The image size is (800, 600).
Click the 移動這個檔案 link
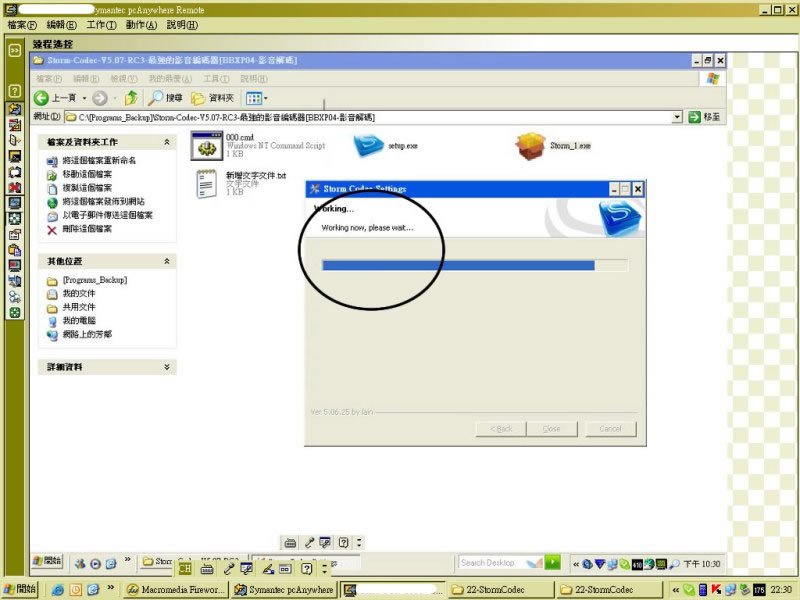(87, 174)
